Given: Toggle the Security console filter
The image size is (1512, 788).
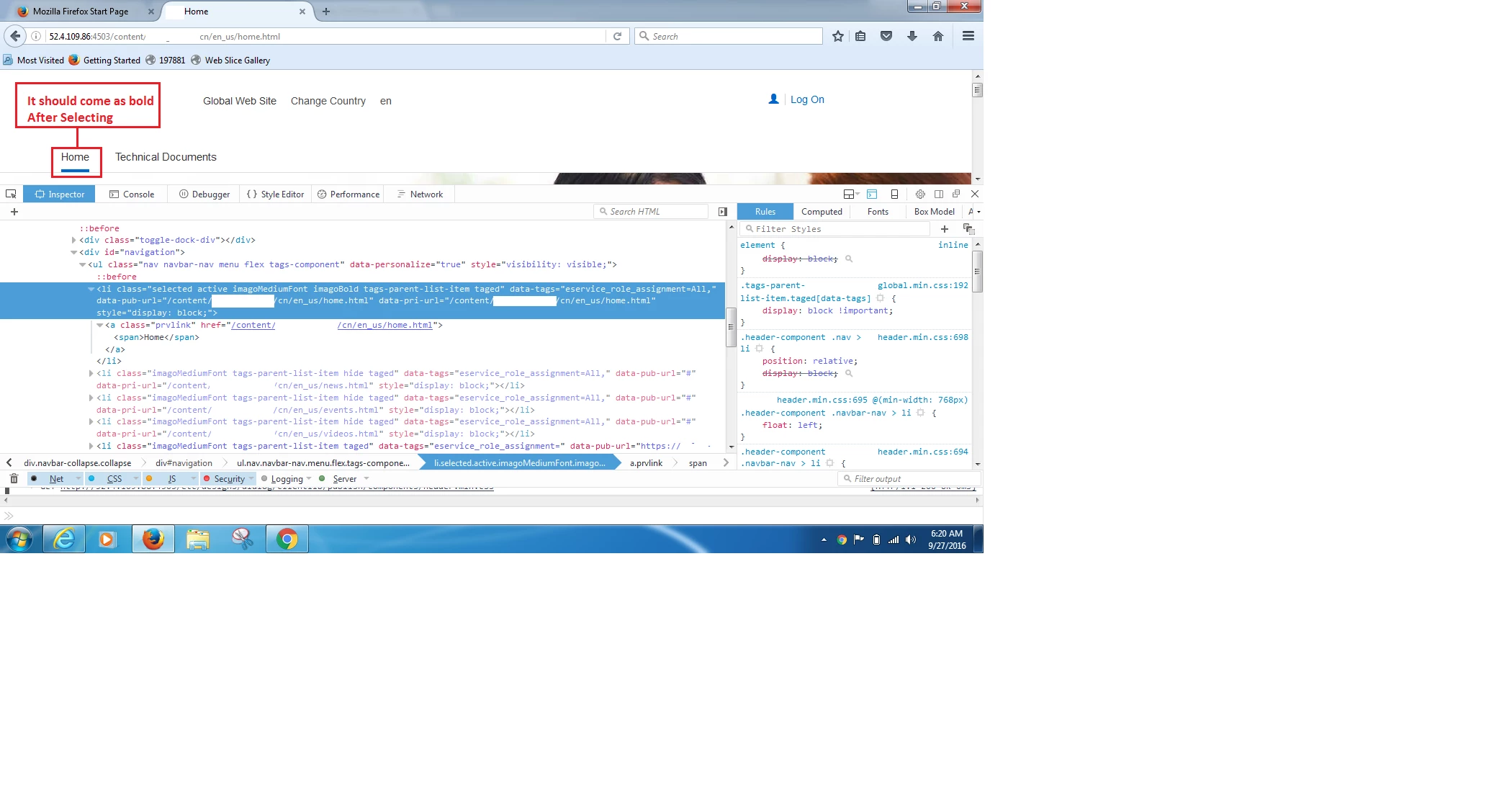Looking at the screenshot, I should click(229, 479).
